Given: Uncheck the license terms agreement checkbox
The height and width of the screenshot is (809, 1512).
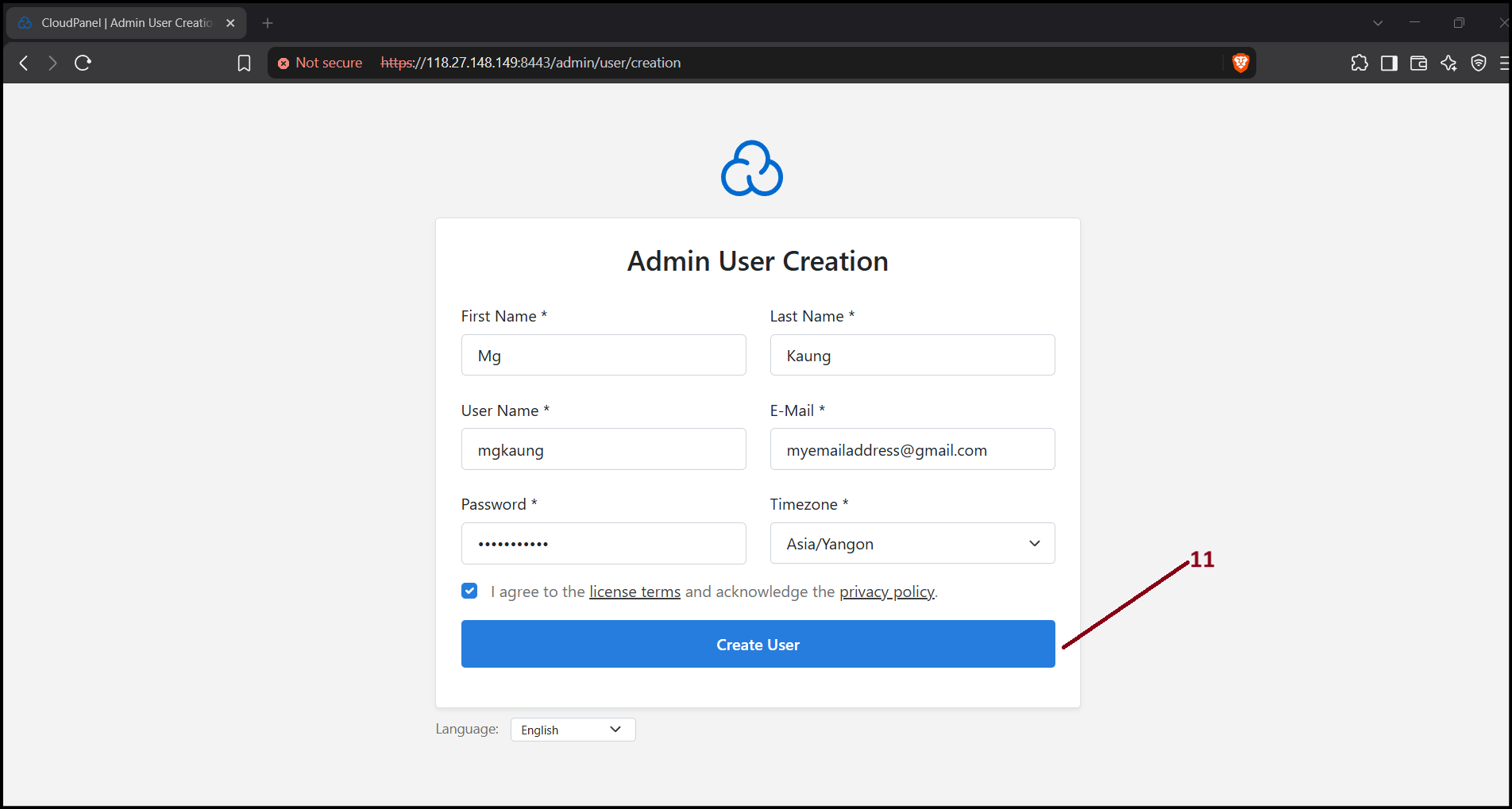Looking at the screenshot, I should click(469, 591).
